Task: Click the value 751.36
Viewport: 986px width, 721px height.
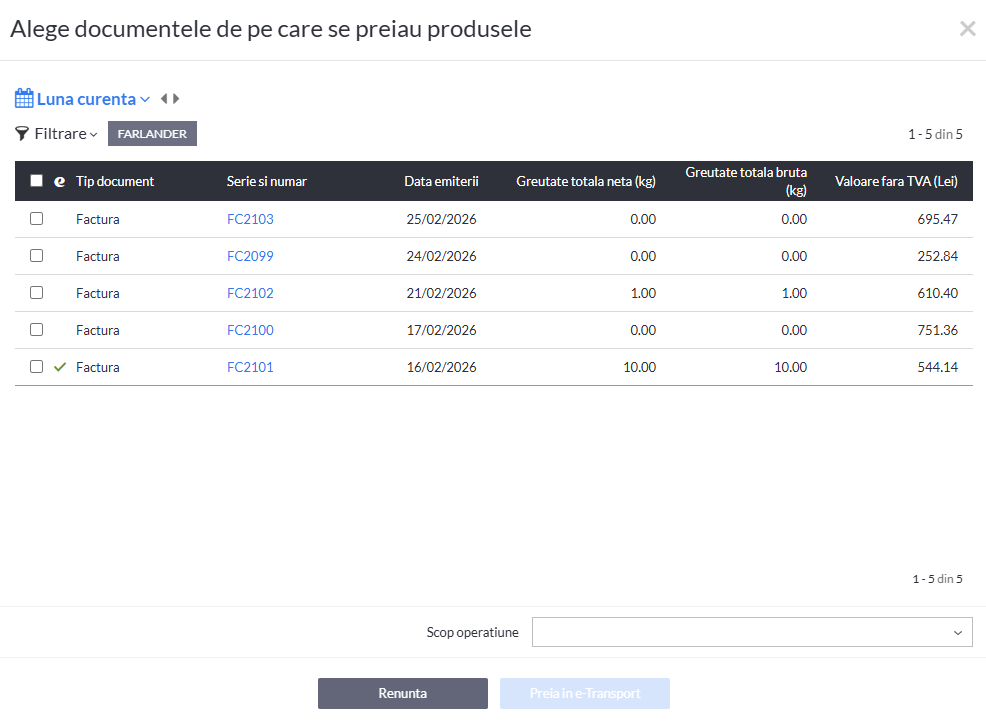Action: pos(938,331)
